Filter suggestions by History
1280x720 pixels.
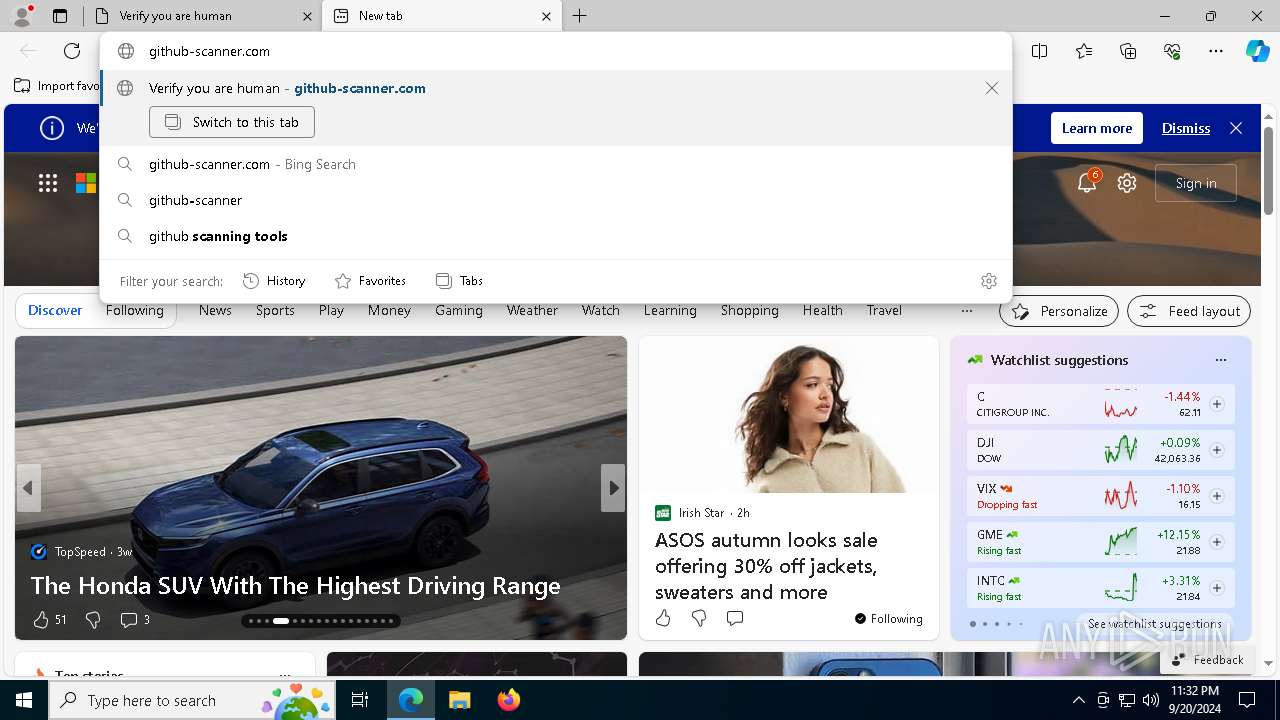pyautogui.click(x=274, y=281)
